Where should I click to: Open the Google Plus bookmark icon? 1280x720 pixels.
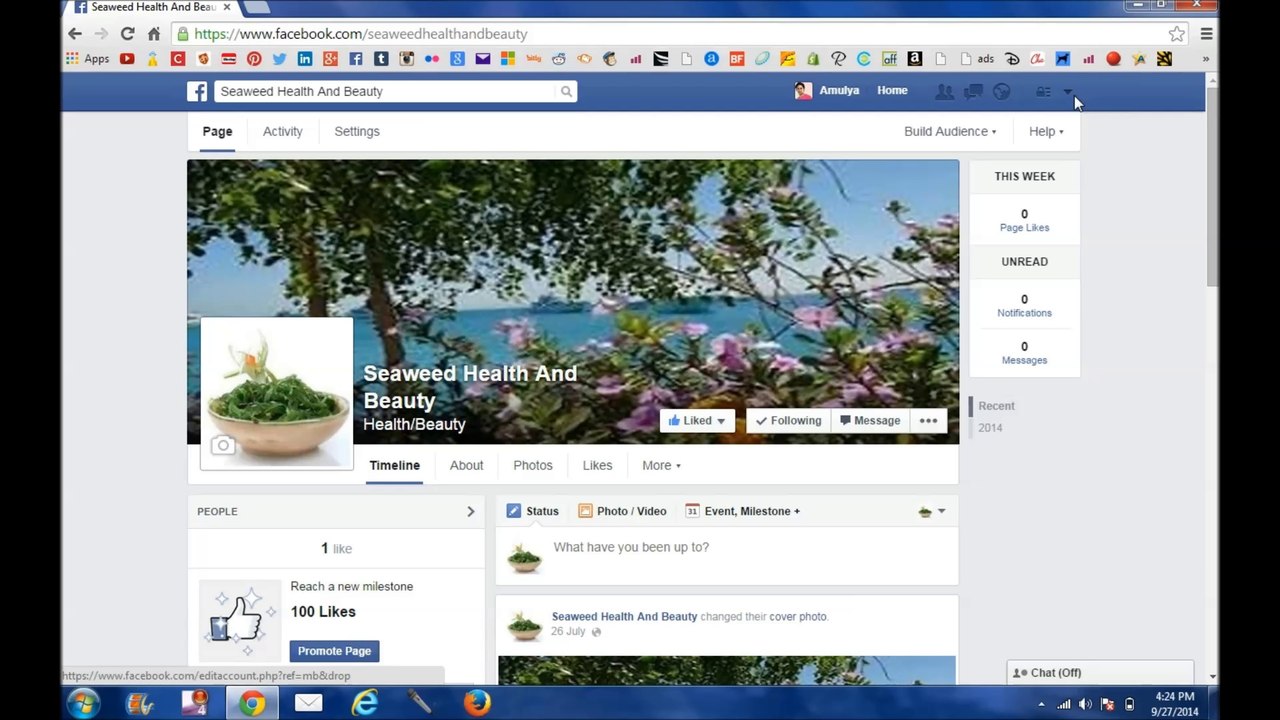330,59
